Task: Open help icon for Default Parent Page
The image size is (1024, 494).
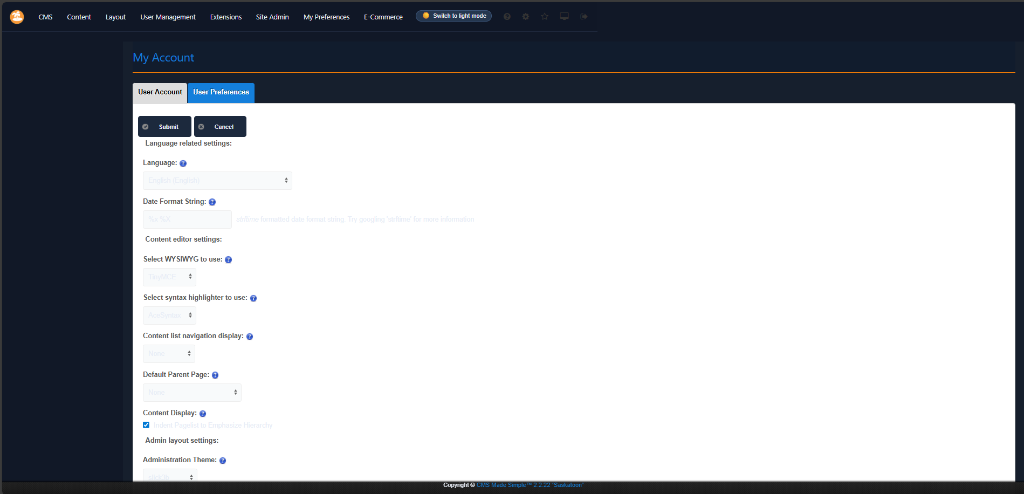Action: tap(215, 375)
